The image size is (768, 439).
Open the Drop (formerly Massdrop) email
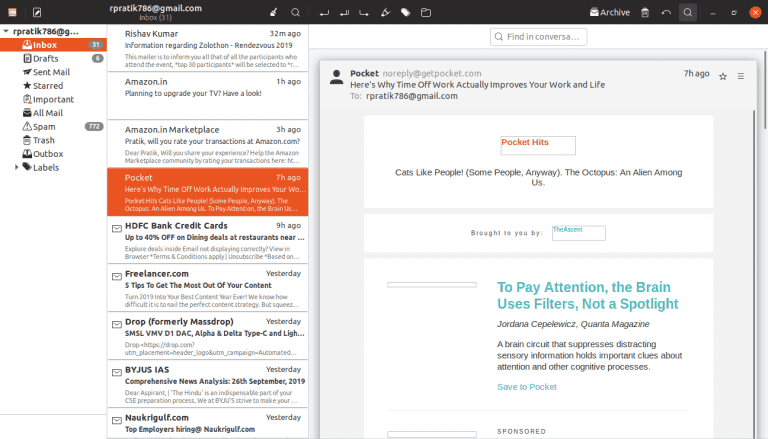(x=208, y=336)
